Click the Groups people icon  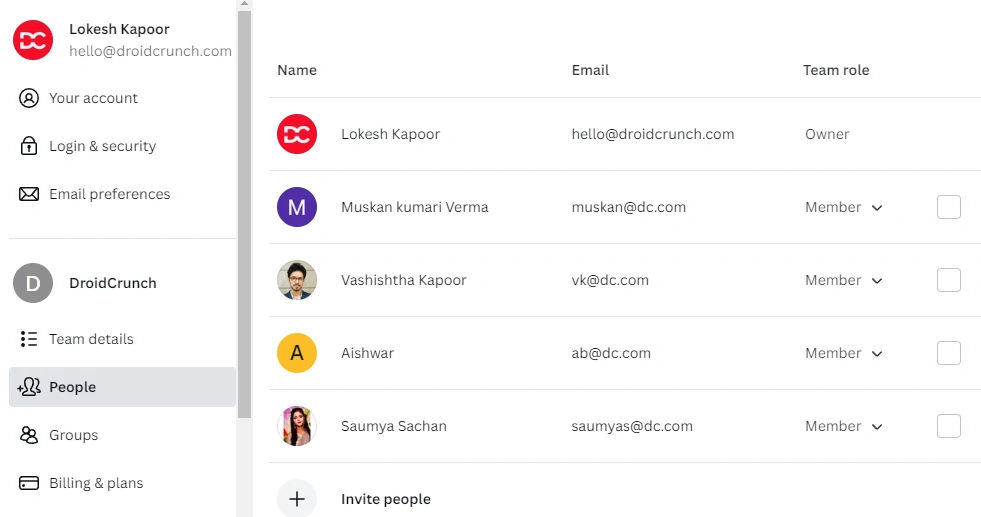click(x=29, y=435)
